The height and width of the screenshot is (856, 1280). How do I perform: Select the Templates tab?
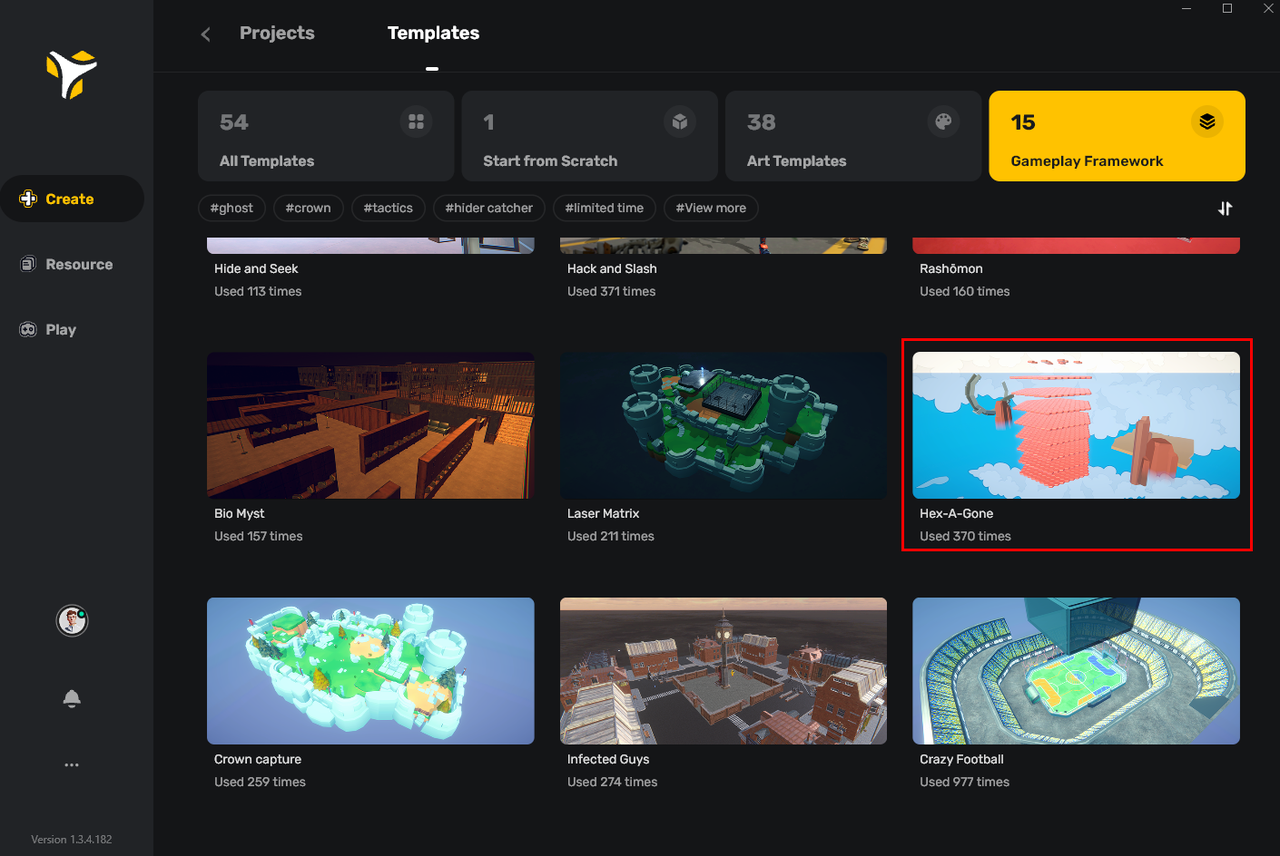point(433,33)
